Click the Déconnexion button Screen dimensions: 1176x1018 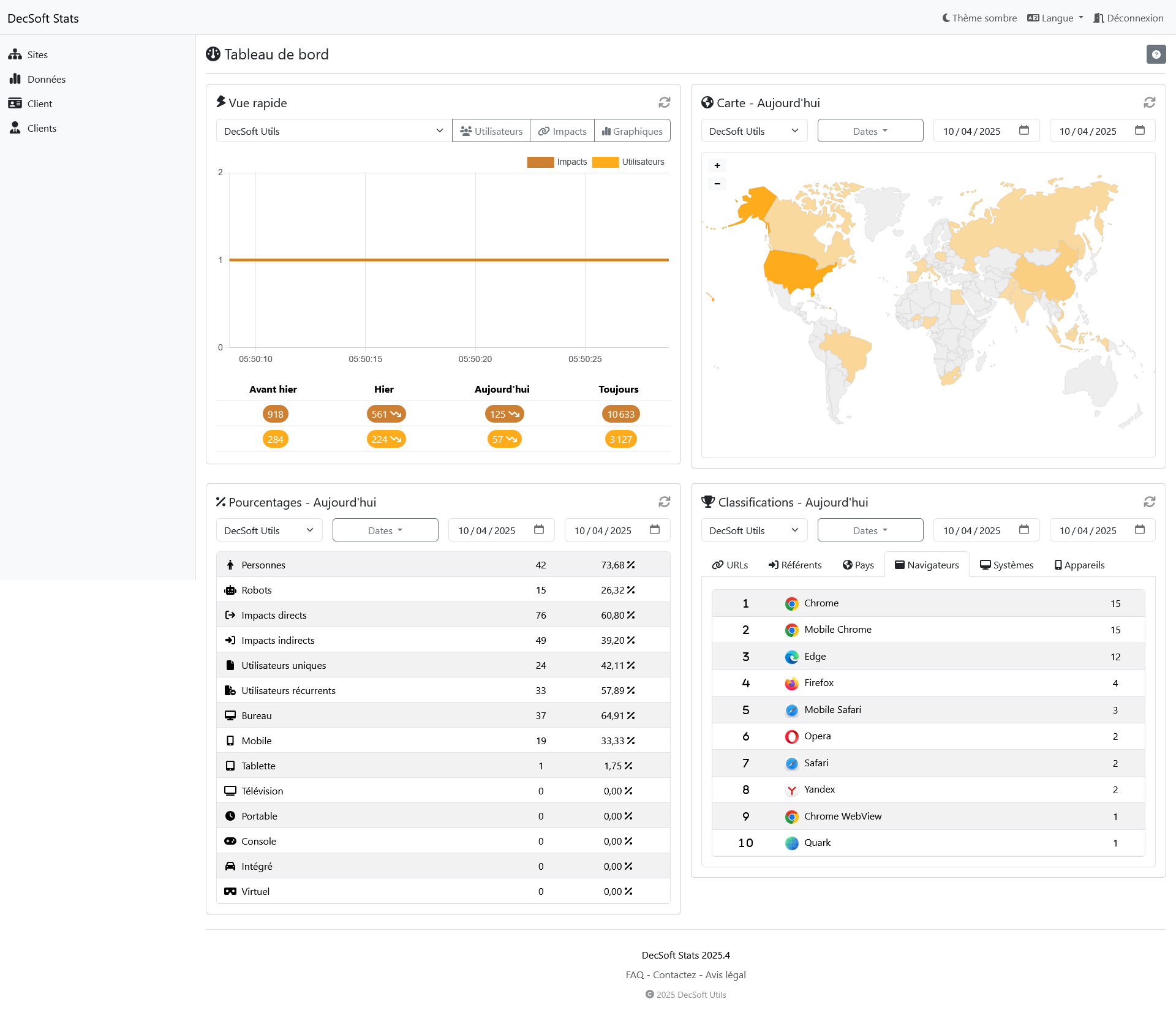click(x=1128, y=18)
